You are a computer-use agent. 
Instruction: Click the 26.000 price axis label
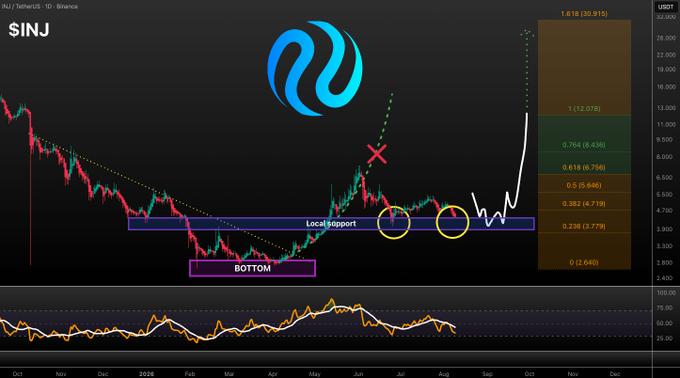(x=666, y=38)
